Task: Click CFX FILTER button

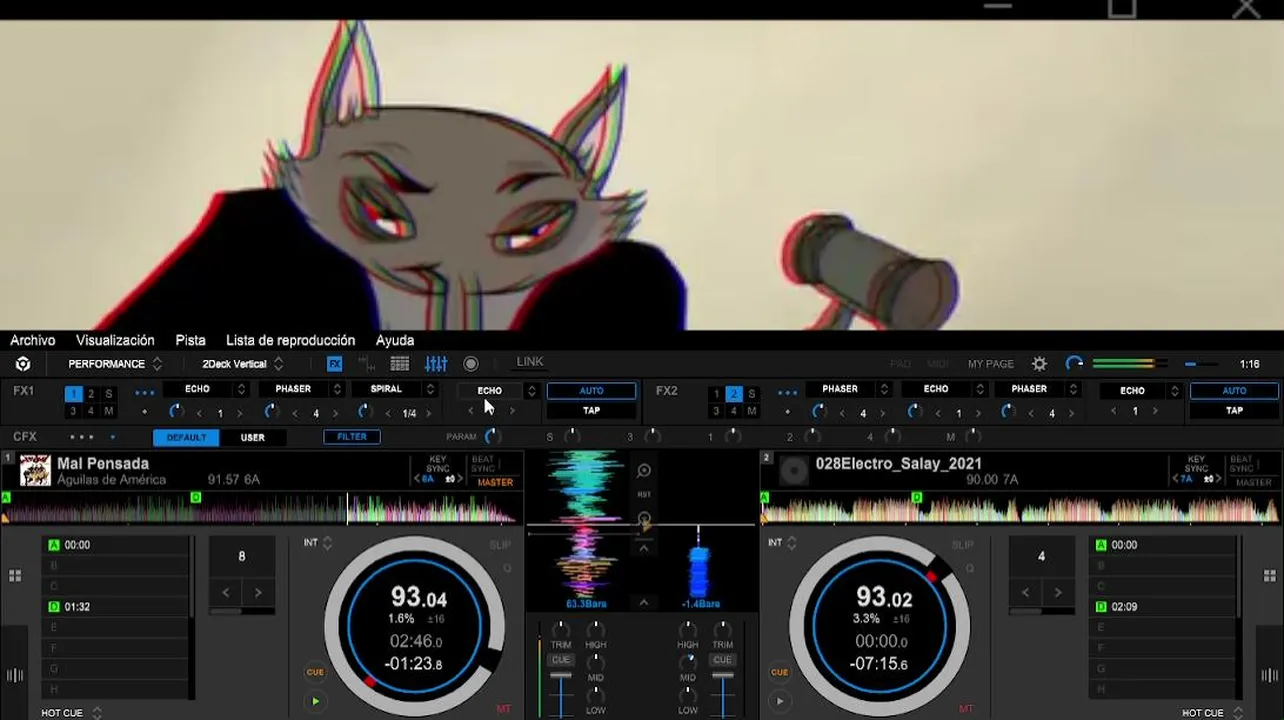Action: click(x=352, y=437)
